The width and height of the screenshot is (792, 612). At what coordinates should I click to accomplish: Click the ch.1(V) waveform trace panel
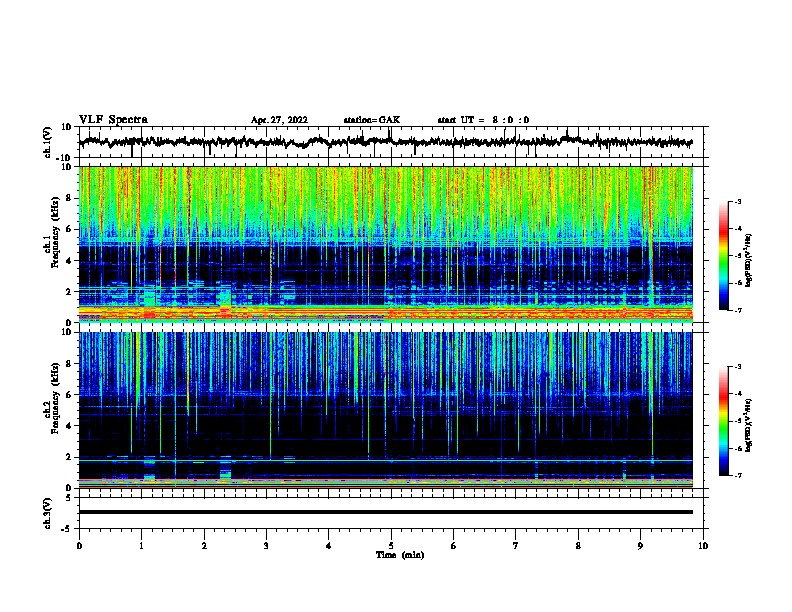(x=391, y=142)
